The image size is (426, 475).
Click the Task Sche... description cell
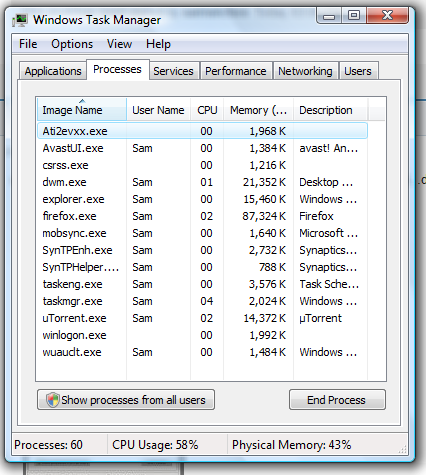[329, 284]
